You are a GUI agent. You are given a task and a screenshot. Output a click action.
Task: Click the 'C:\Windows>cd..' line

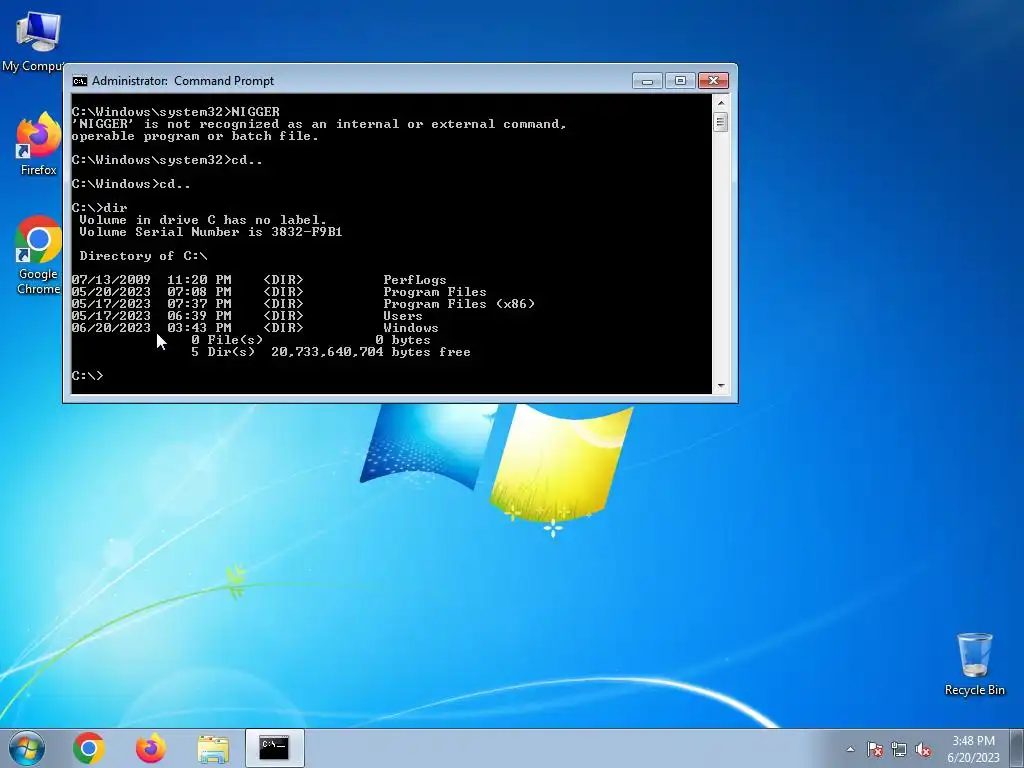coord(131,184)
